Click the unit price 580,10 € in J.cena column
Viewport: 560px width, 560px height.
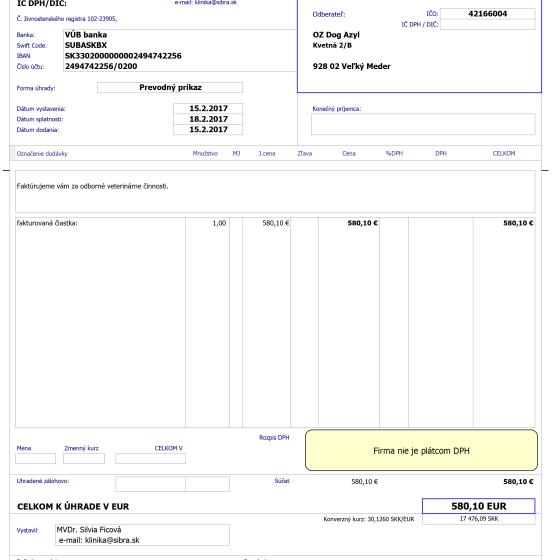276,223
